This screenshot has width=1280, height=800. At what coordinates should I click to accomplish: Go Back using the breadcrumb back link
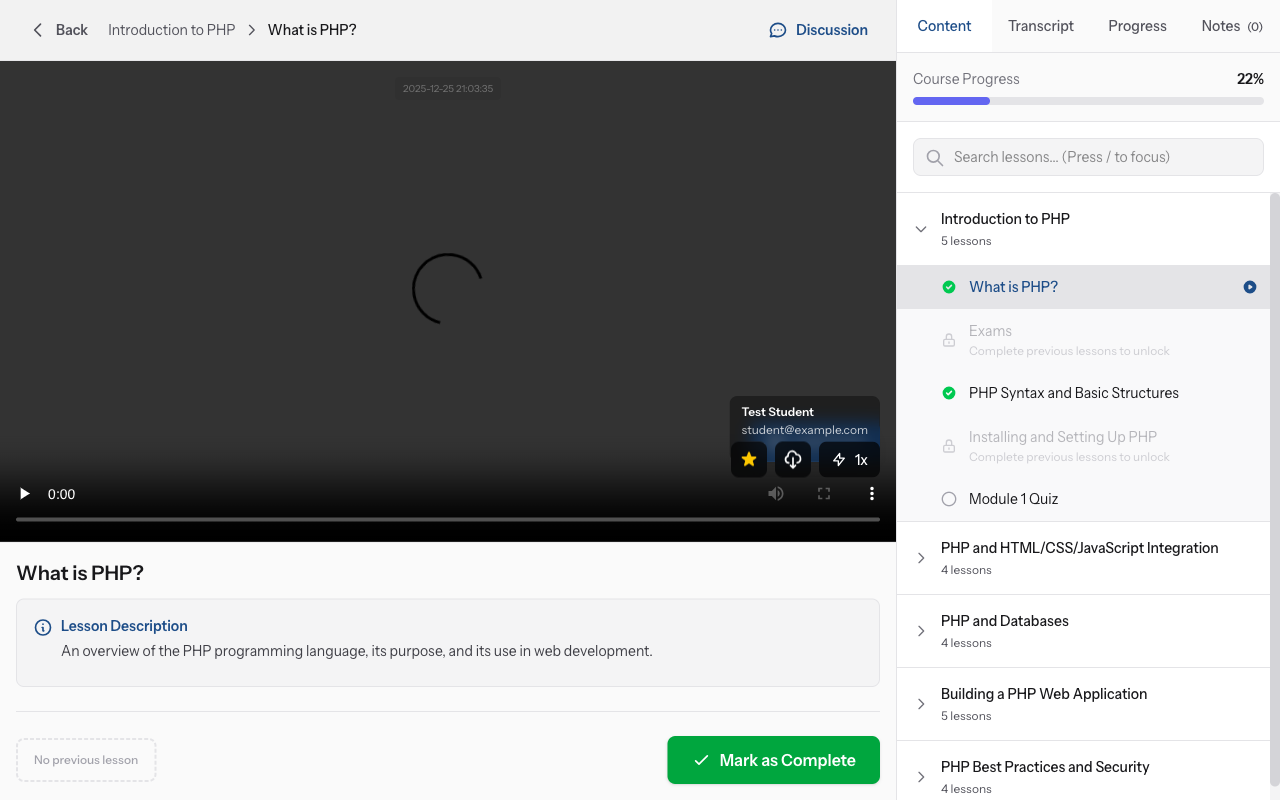60,30
